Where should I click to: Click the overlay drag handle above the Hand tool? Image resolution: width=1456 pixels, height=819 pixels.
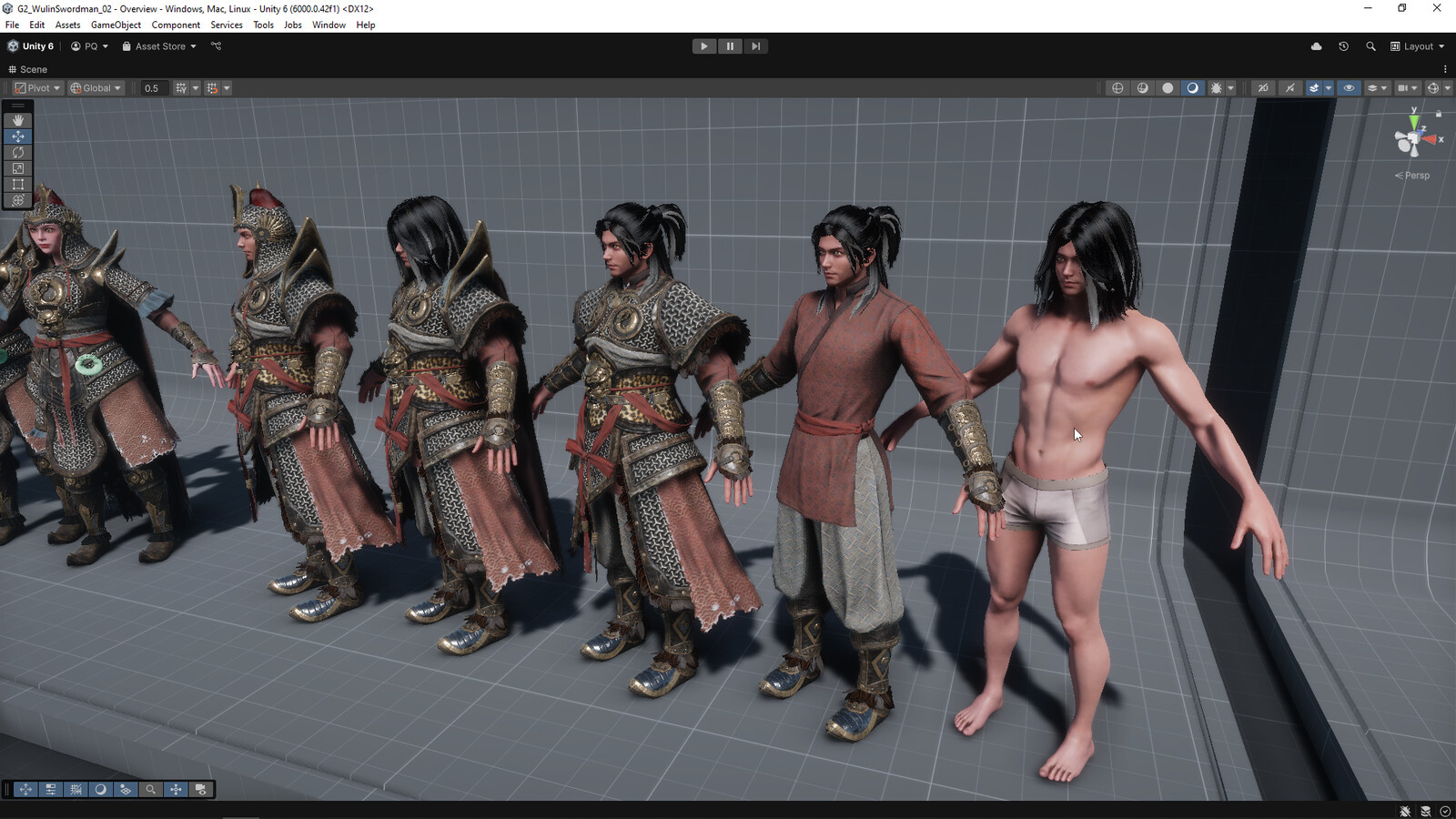[x=18, y=106]
